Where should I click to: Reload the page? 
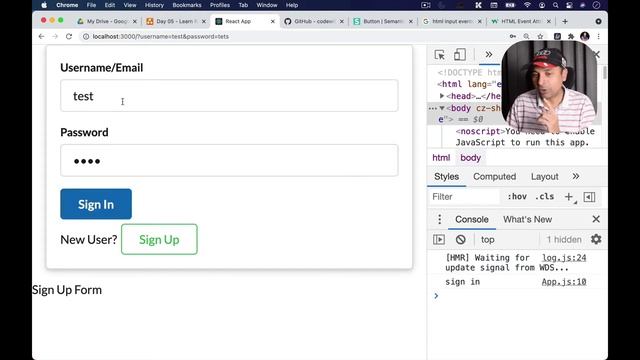point(69,36)
